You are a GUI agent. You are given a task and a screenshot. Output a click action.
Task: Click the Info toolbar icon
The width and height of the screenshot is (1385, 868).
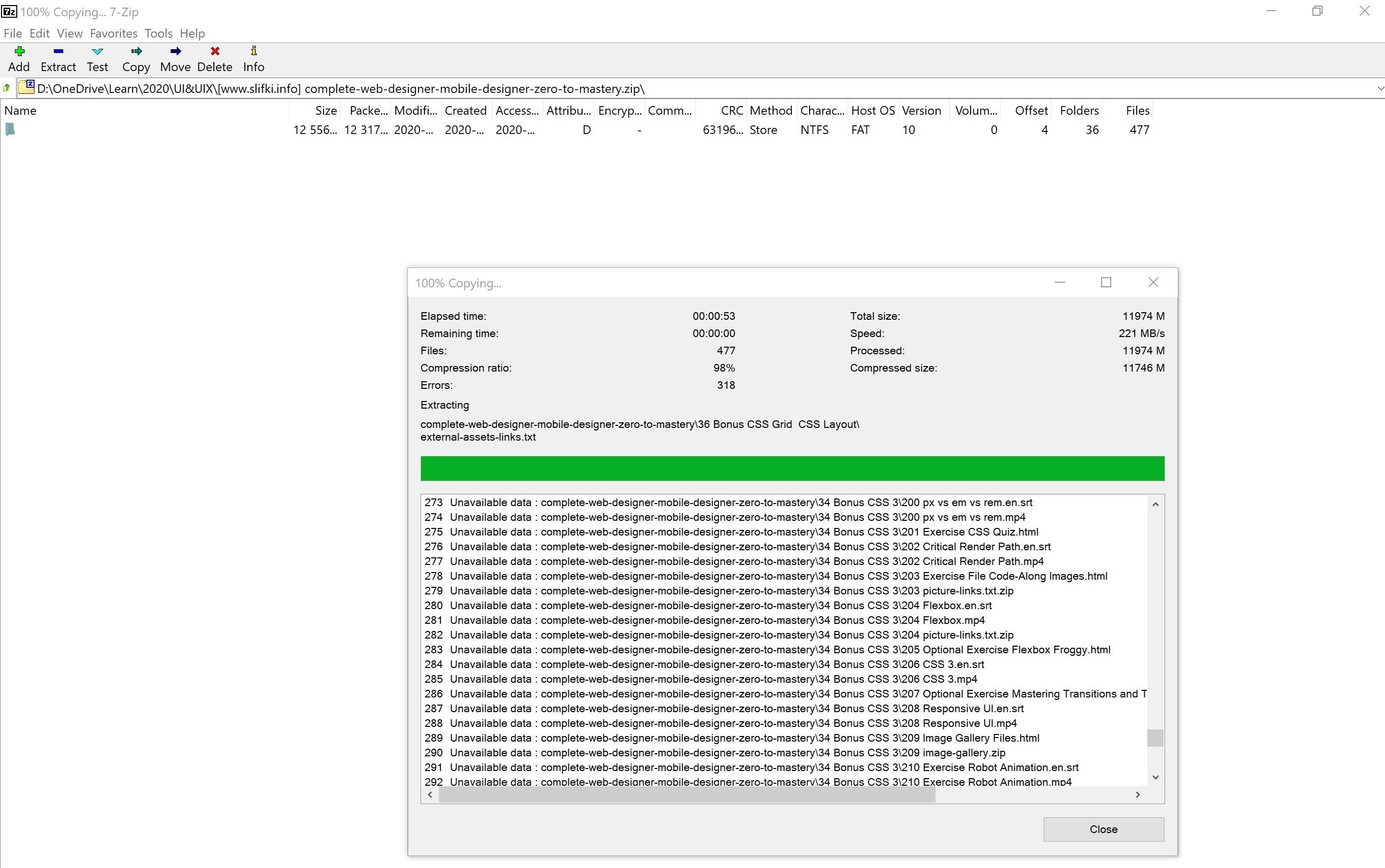coord(253,58)
